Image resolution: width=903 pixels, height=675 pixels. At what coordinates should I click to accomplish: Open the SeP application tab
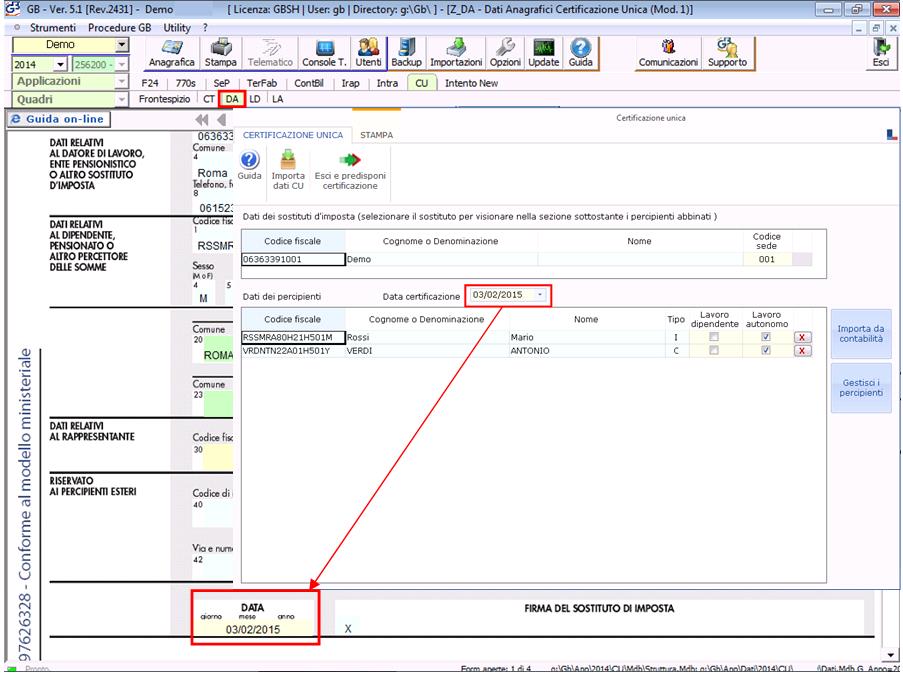tap(222, 83)
